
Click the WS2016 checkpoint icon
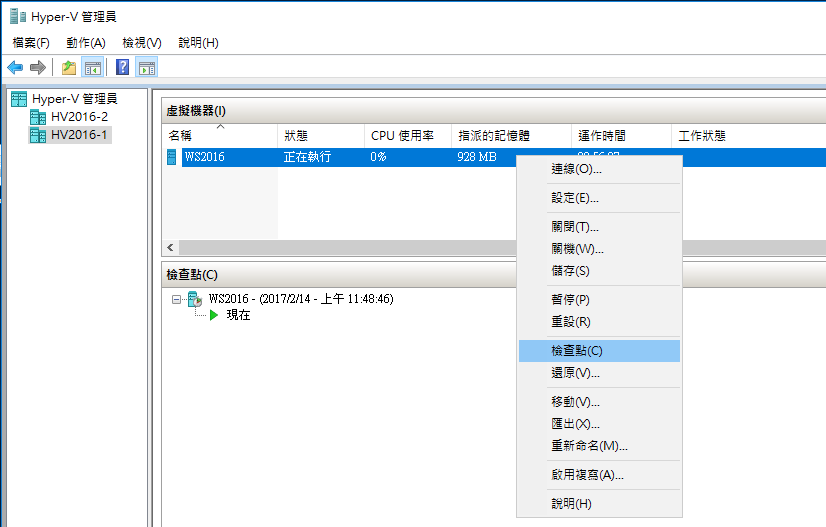[195, 299]
